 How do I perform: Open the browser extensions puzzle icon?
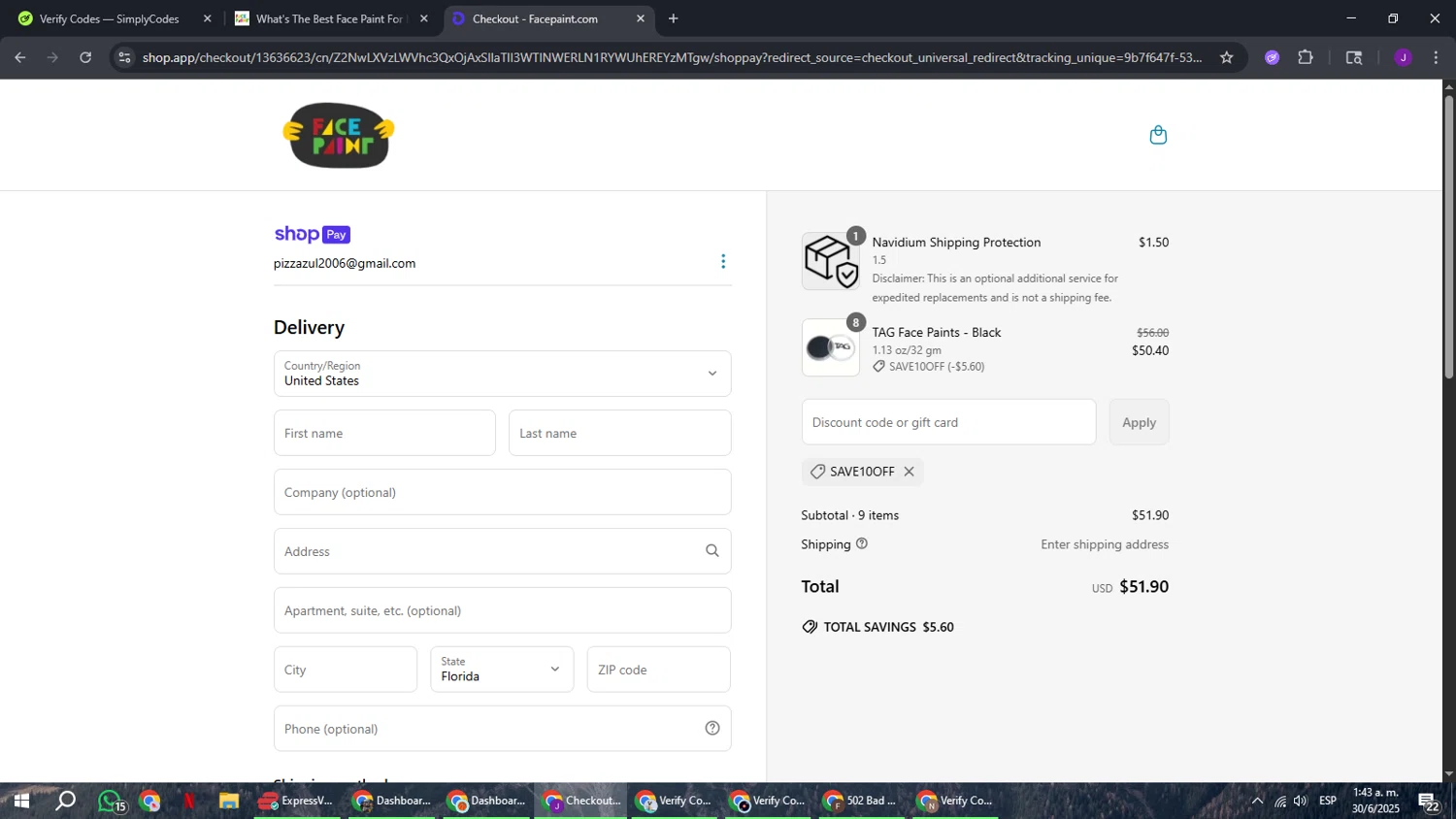click(x=1306, y=57)
